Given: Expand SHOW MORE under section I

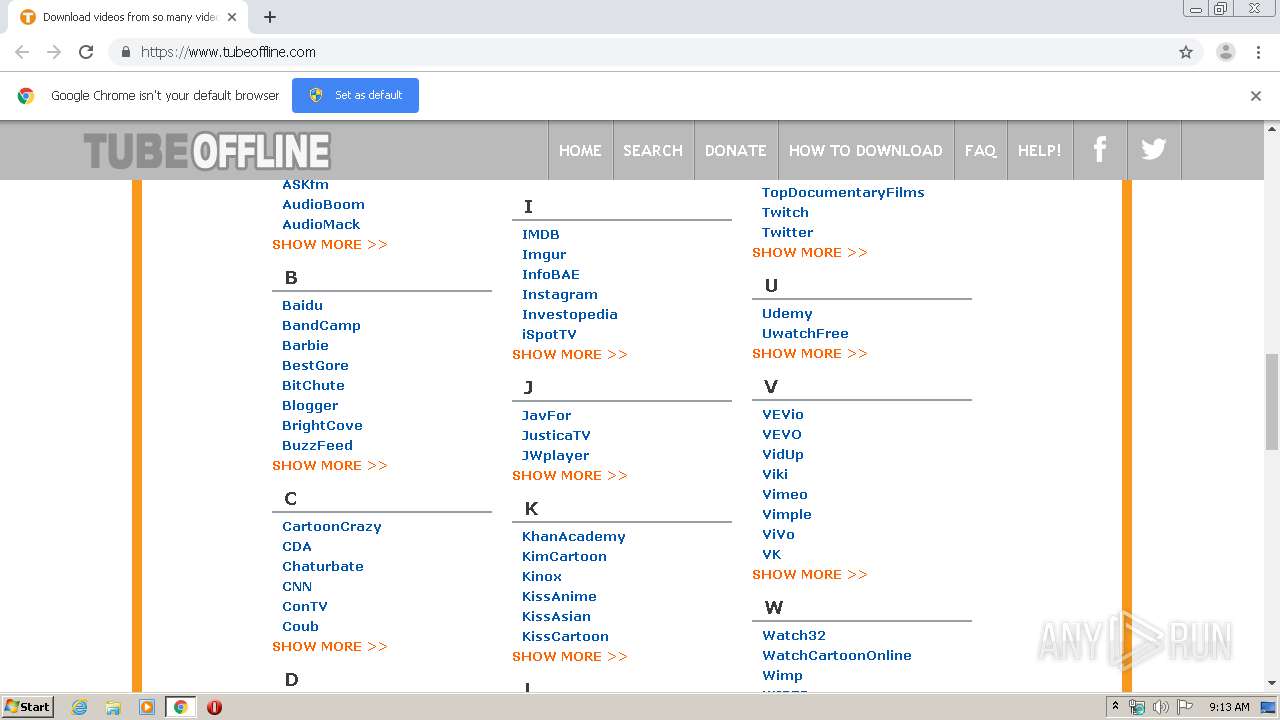Looking at the screenshot, I should 569,354.
